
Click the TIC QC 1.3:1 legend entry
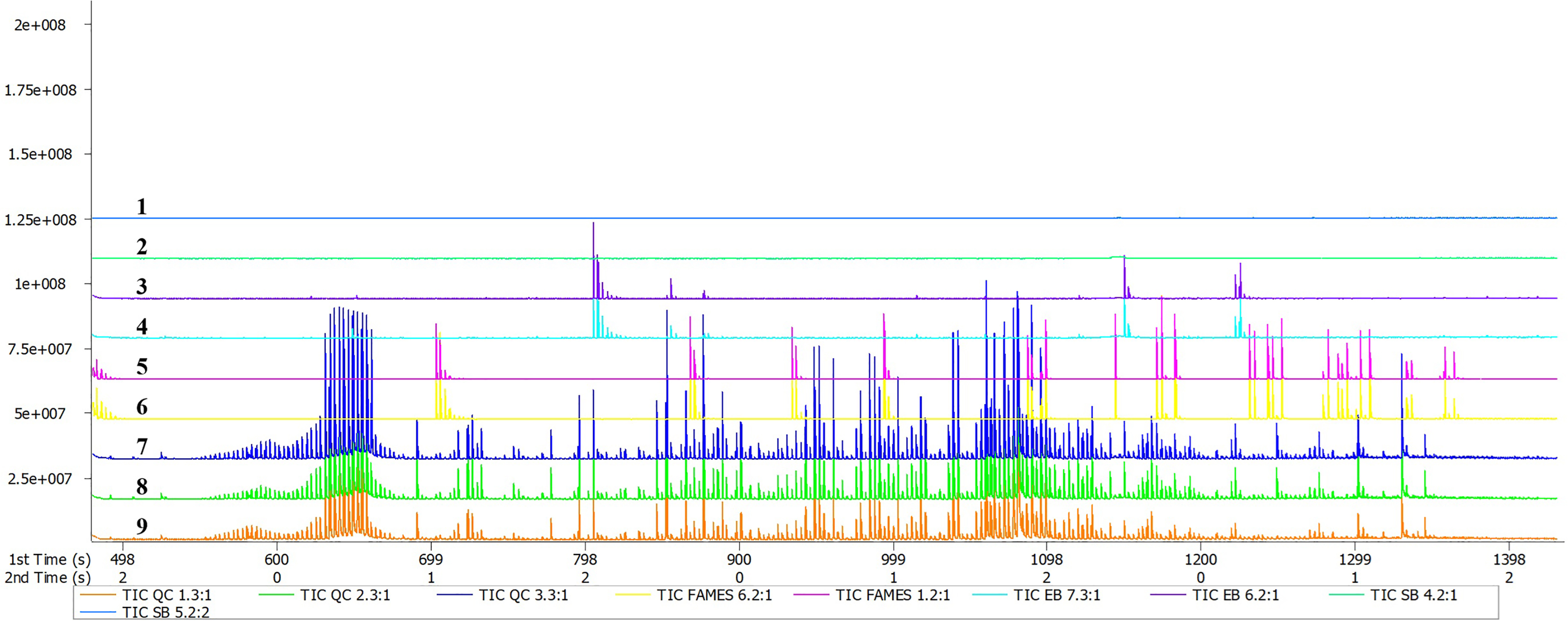click(x=166, y=595)
